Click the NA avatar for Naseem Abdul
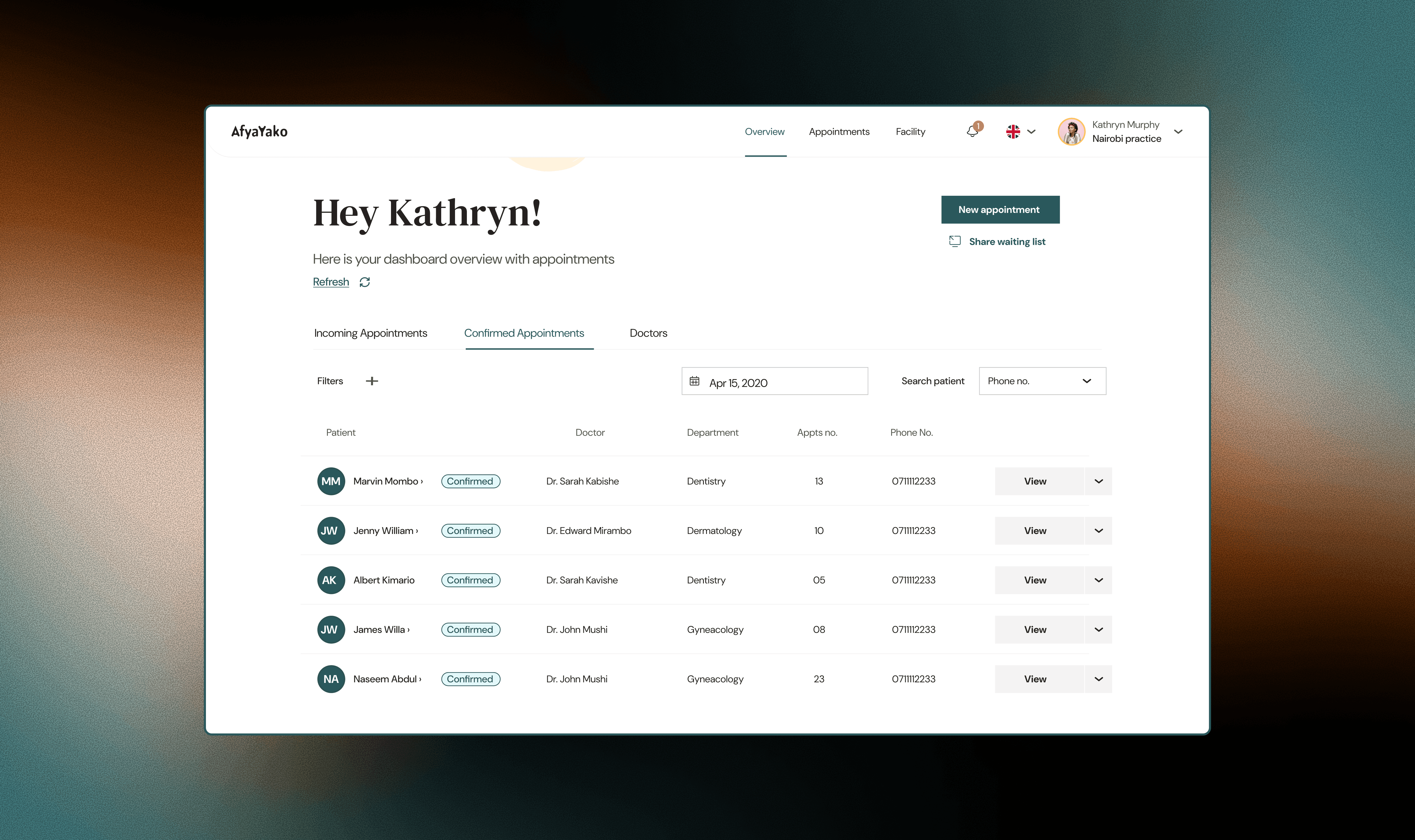The image size is (1415, 840). tap(331, 679)
